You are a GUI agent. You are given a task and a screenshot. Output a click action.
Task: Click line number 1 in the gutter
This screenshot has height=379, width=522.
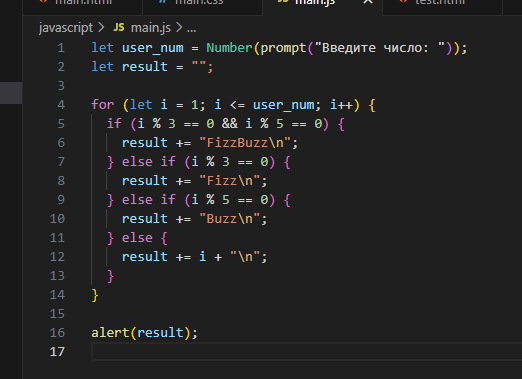(x=61, y=48)
